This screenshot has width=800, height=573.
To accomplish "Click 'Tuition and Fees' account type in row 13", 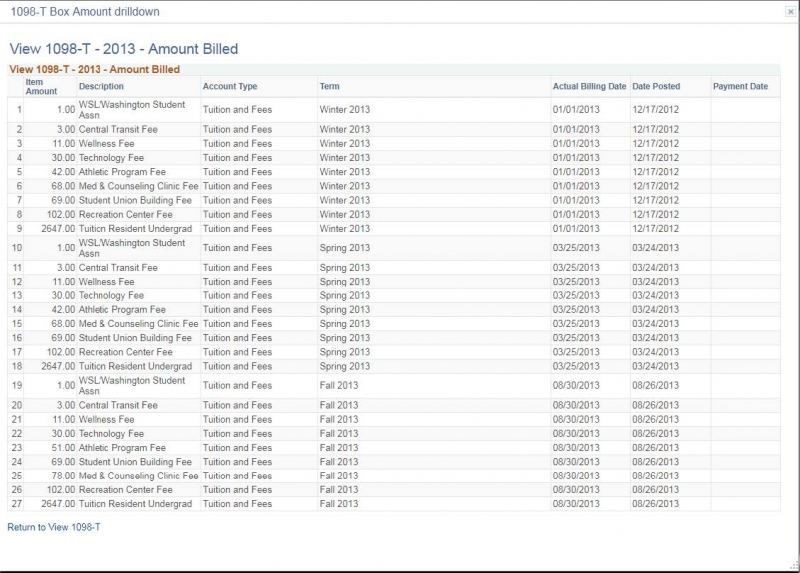I will [x=237, y=295].
